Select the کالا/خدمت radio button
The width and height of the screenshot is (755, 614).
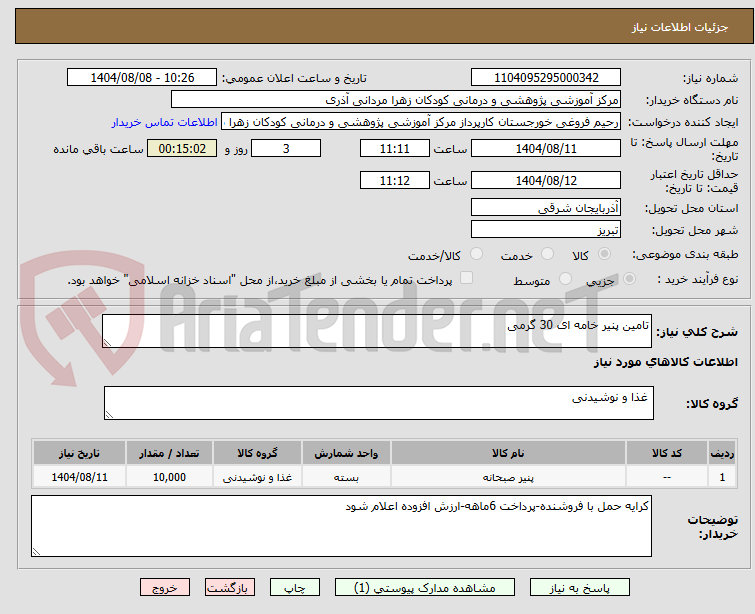pyautogui.click(x=476, y=254)
